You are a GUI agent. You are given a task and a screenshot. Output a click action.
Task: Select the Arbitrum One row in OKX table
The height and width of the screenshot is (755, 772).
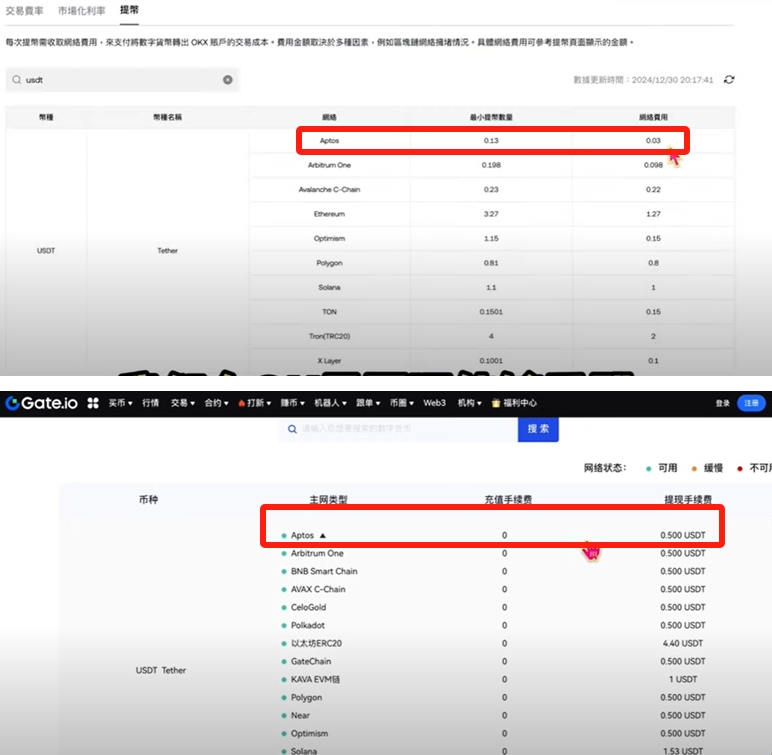[x=491, y=165]
